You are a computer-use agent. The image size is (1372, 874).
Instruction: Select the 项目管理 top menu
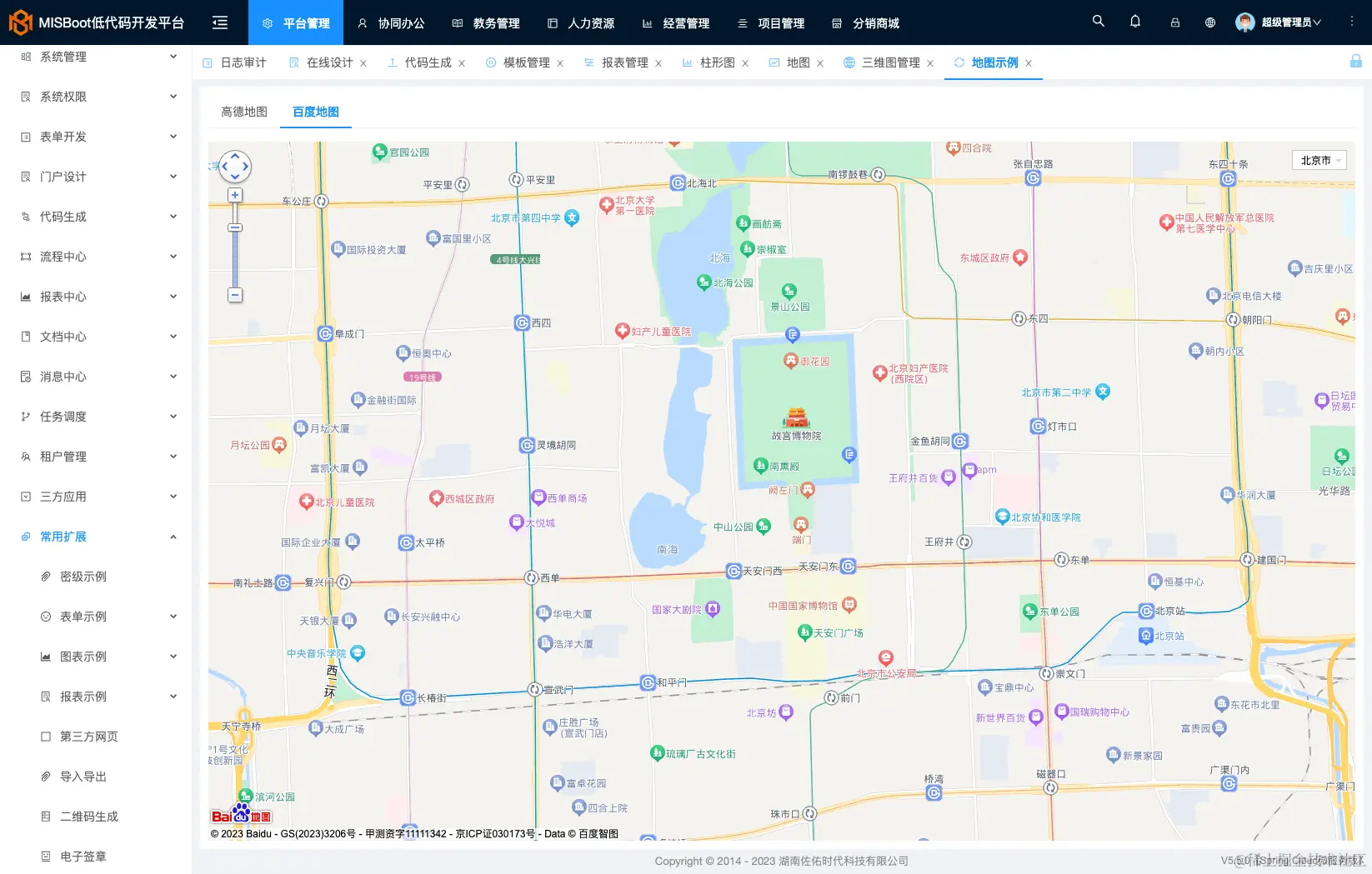(771, 22)
